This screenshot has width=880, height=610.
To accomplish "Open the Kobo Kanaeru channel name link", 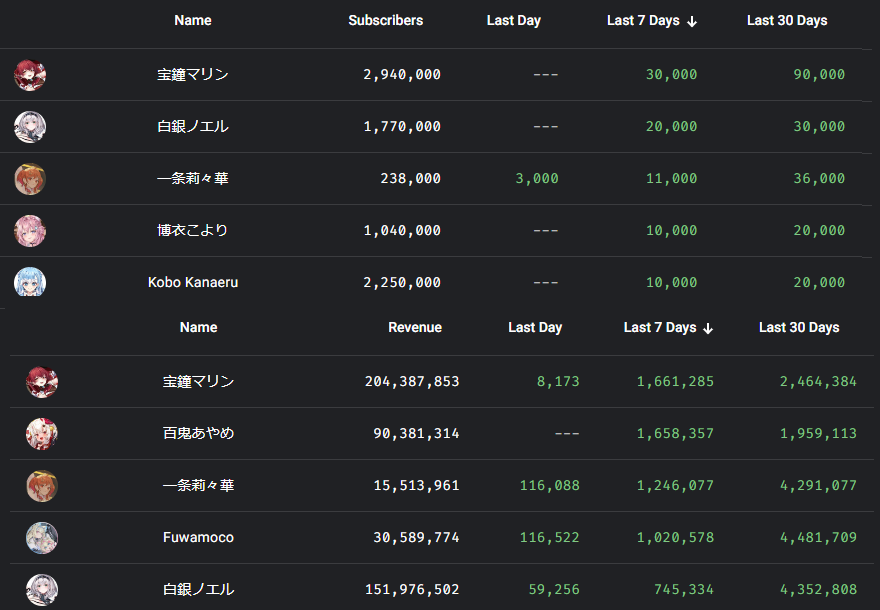I will click(x=193, y=283).
